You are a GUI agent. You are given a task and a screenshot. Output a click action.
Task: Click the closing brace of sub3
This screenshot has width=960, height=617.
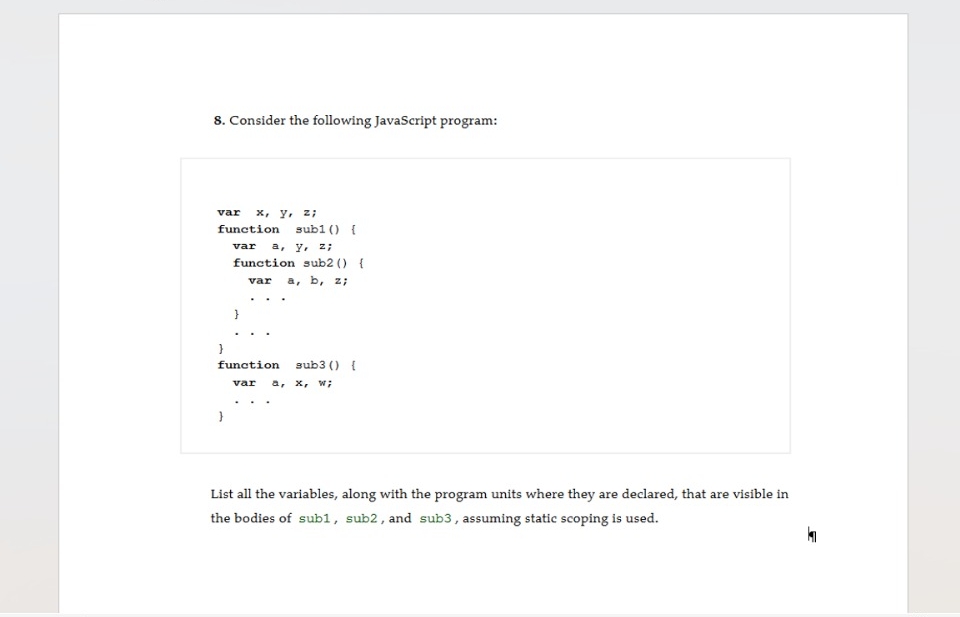click(x=220, y=415)
